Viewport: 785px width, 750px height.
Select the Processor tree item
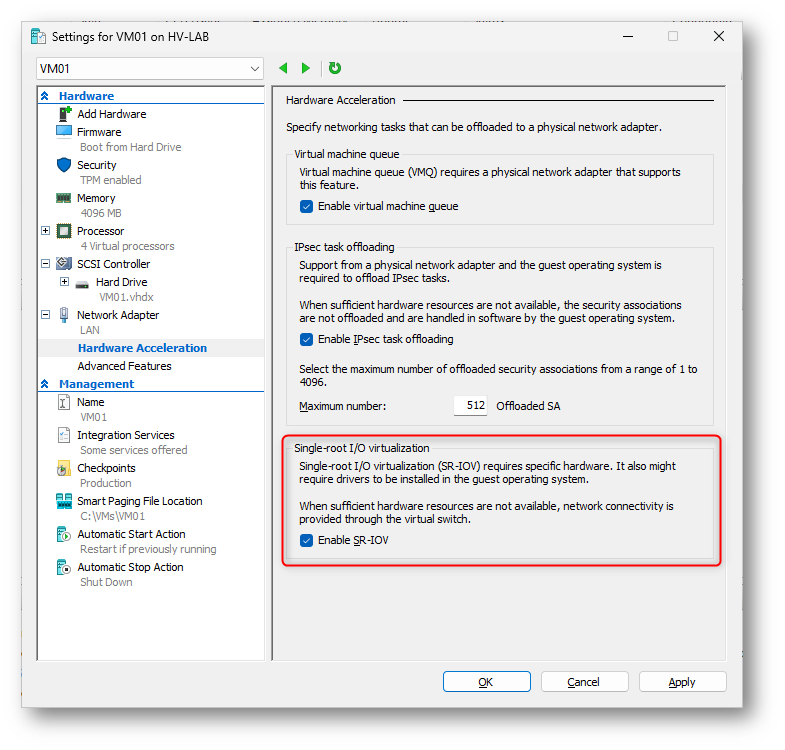pos(101,231)
